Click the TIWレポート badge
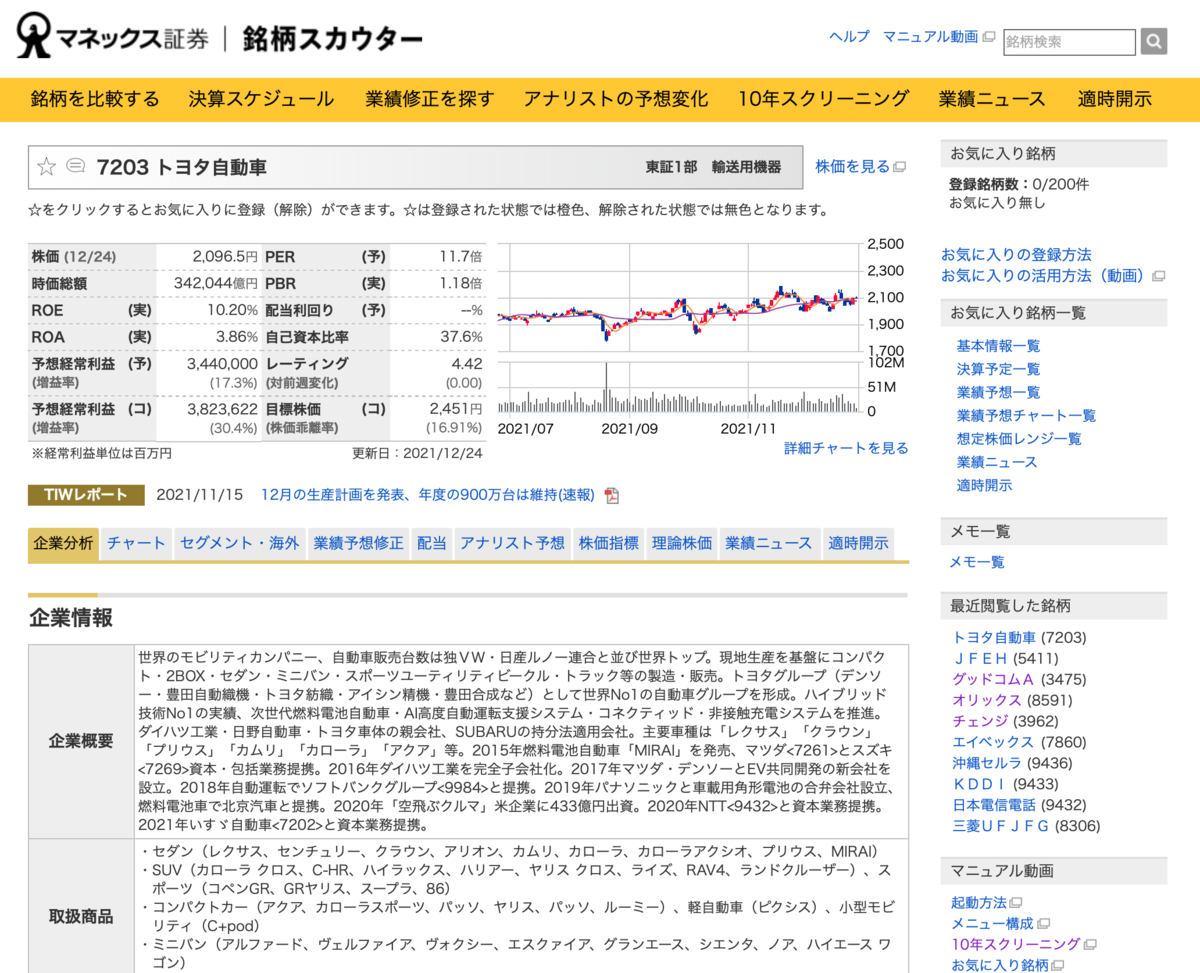Viewport: 1200px width, 973px height. pos(86,495)
